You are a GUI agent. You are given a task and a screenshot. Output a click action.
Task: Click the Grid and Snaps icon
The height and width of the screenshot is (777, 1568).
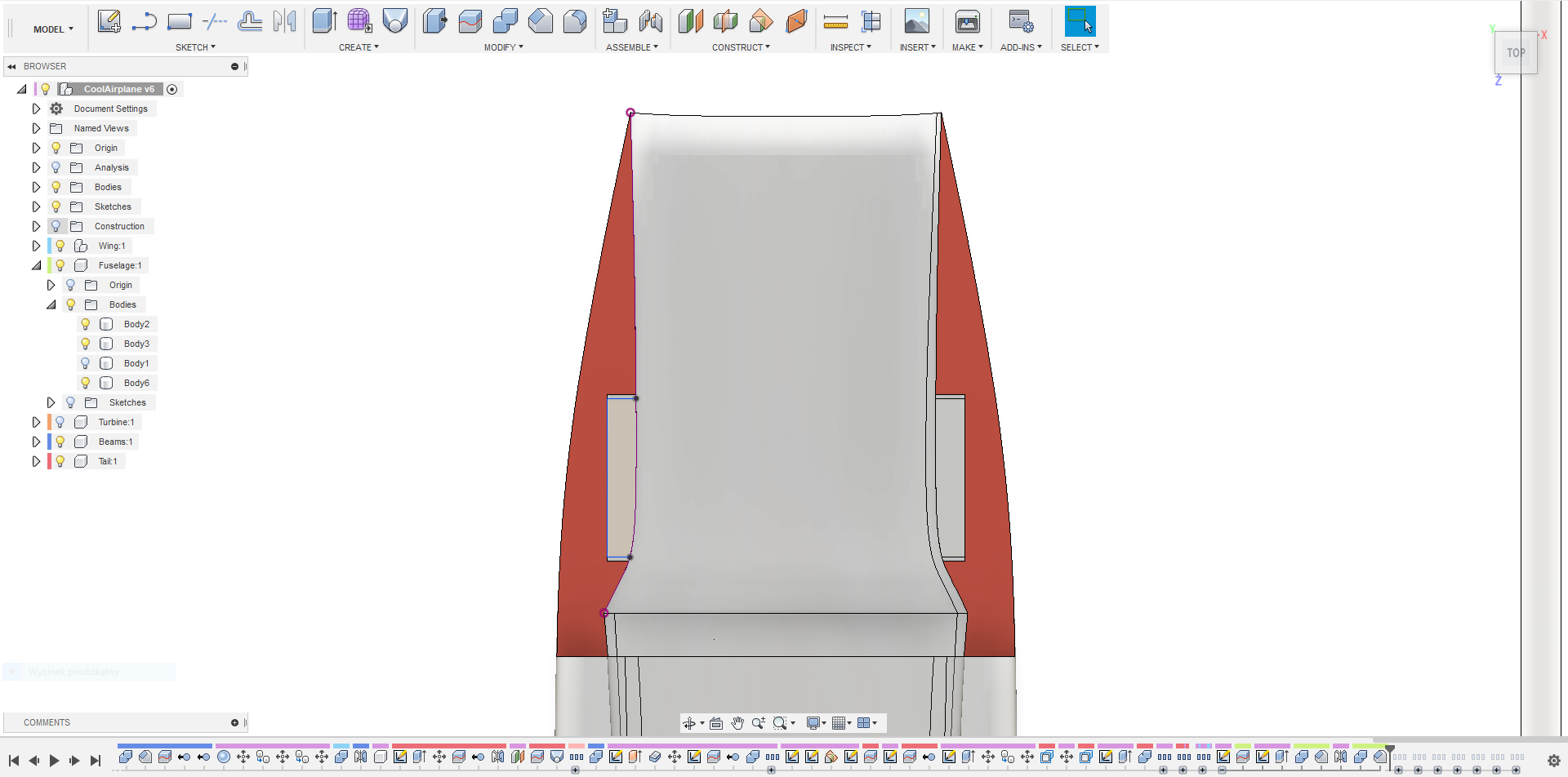(x=839, y=723)
